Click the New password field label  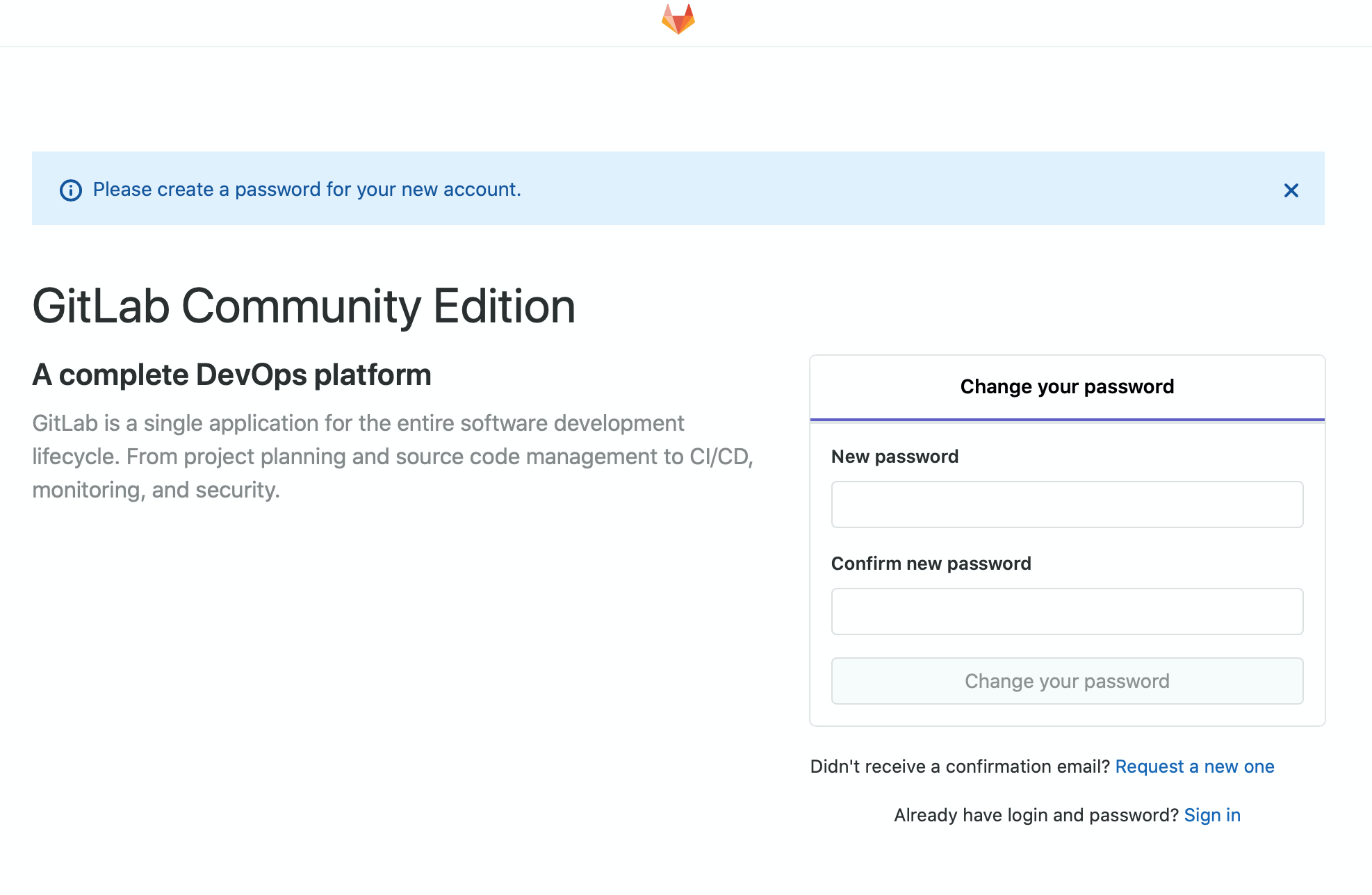(x=895, y=457)
